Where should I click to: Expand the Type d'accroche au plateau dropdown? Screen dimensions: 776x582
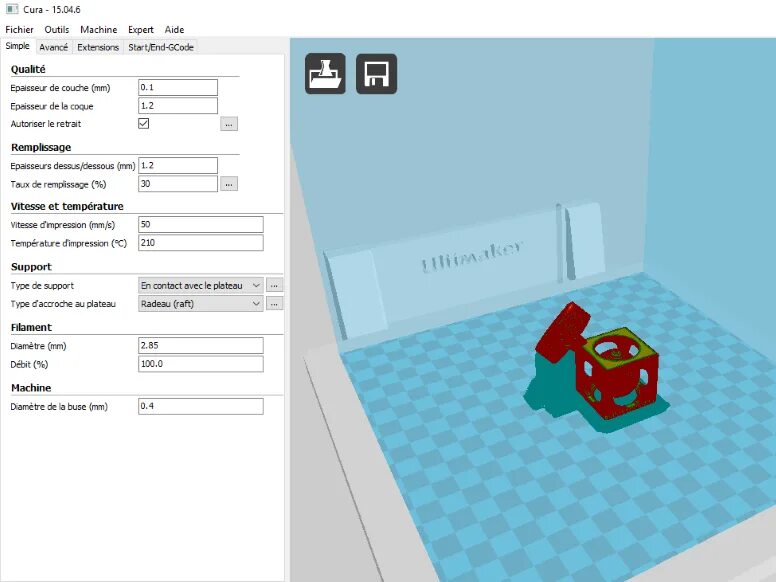tap(200, 304)
